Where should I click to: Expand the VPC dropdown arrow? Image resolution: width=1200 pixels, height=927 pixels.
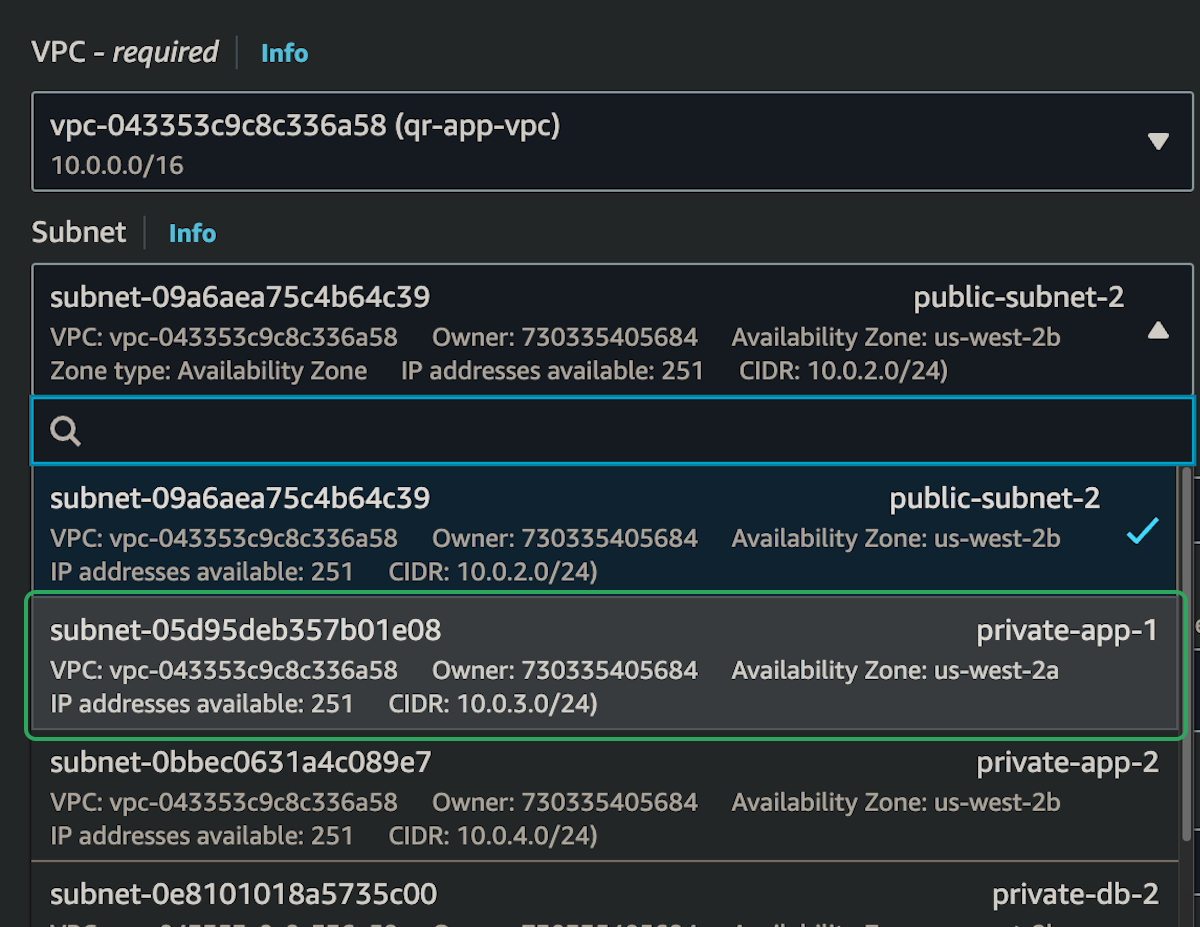1158,141
